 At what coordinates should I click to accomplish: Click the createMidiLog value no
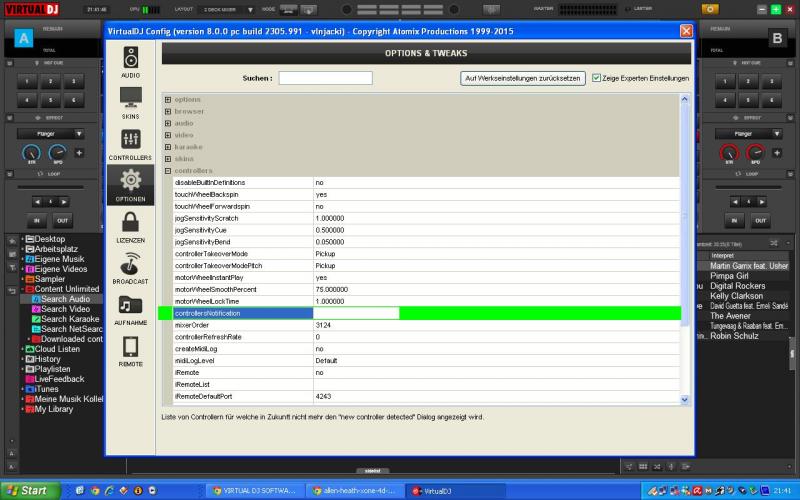tap(319, 349)
